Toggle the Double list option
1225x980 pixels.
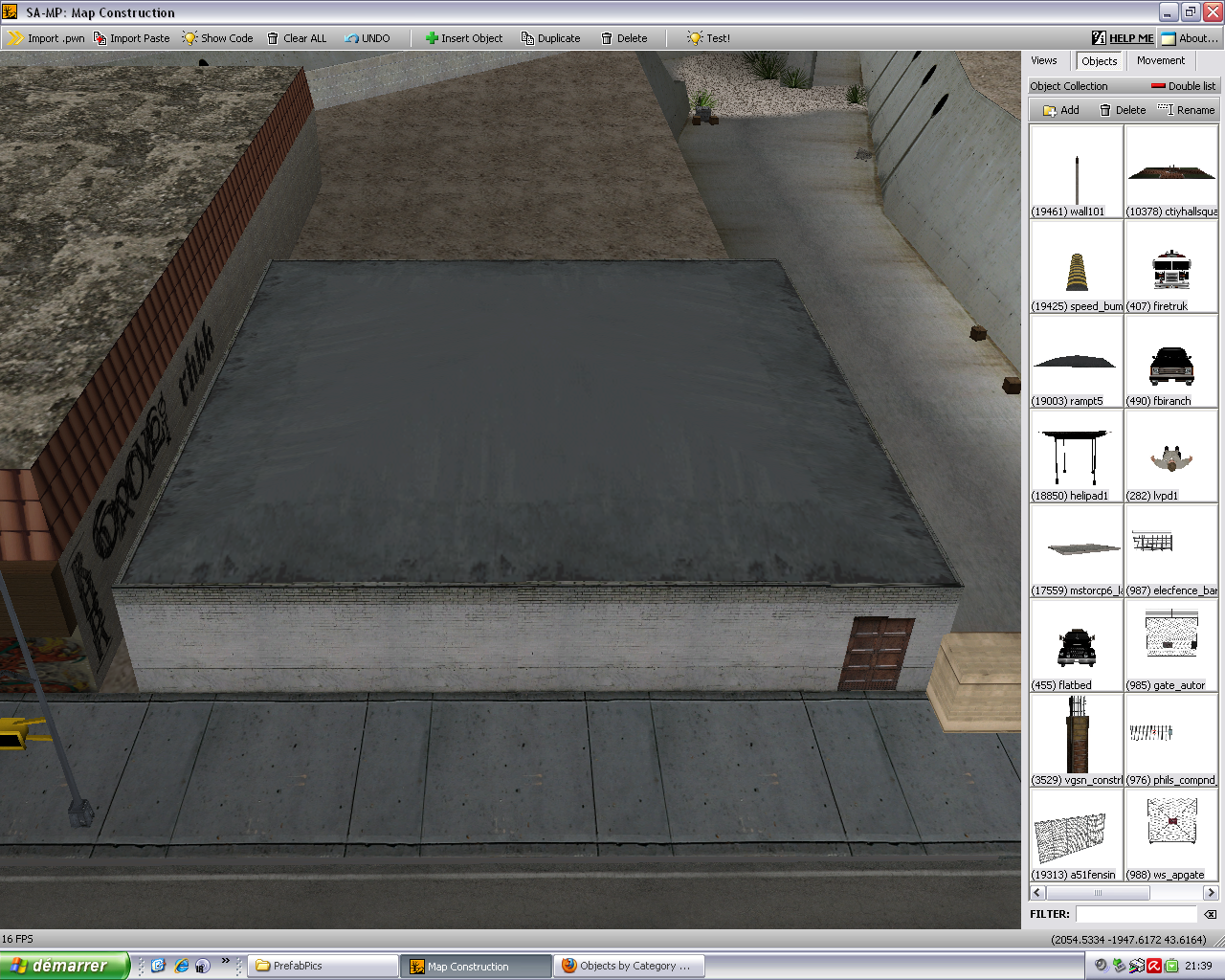click(x=1183, y=86)
